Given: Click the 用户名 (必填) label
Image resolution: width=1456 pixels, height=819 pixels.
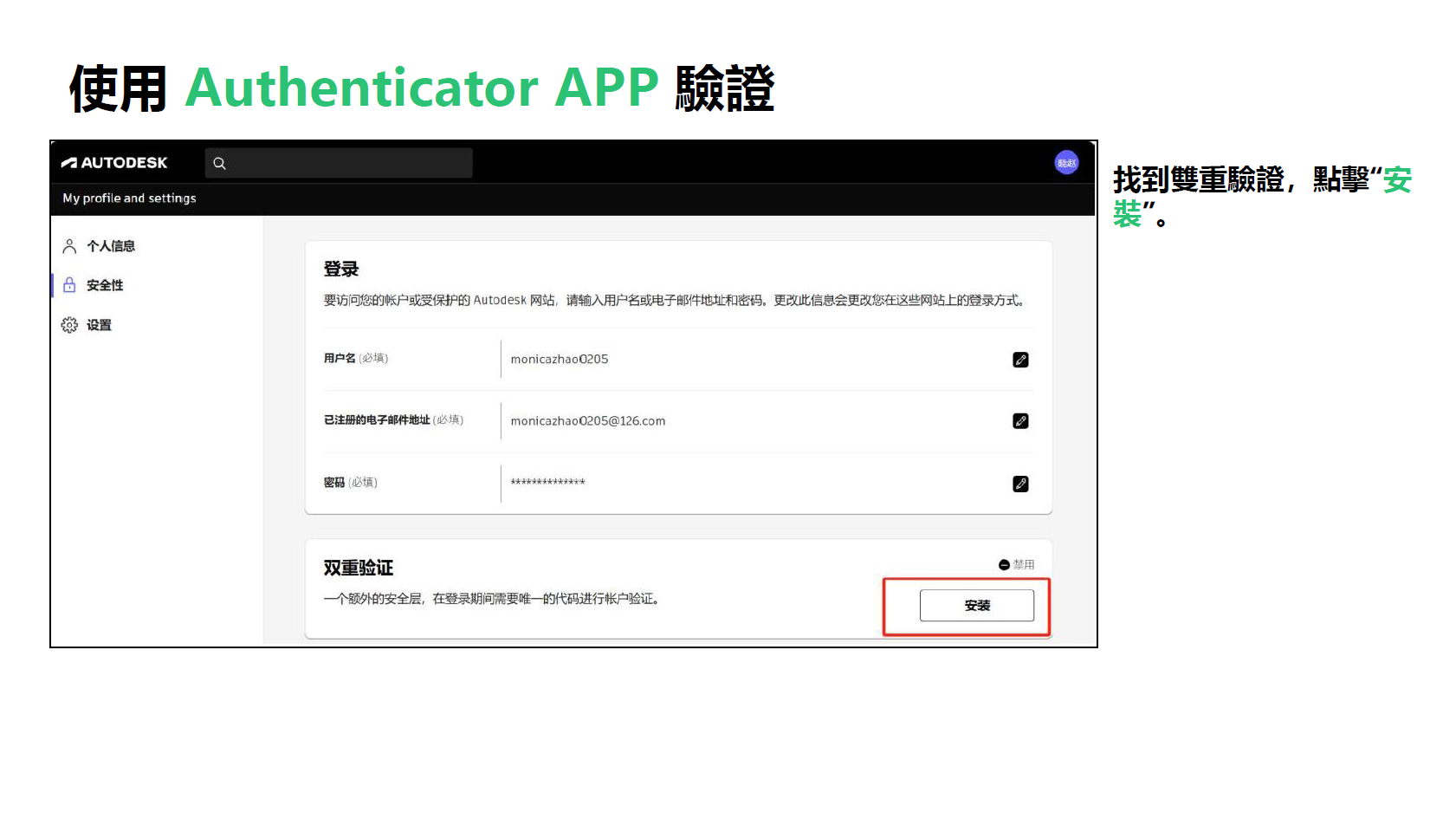Looking at the screenshot, I should coord(356,358).
